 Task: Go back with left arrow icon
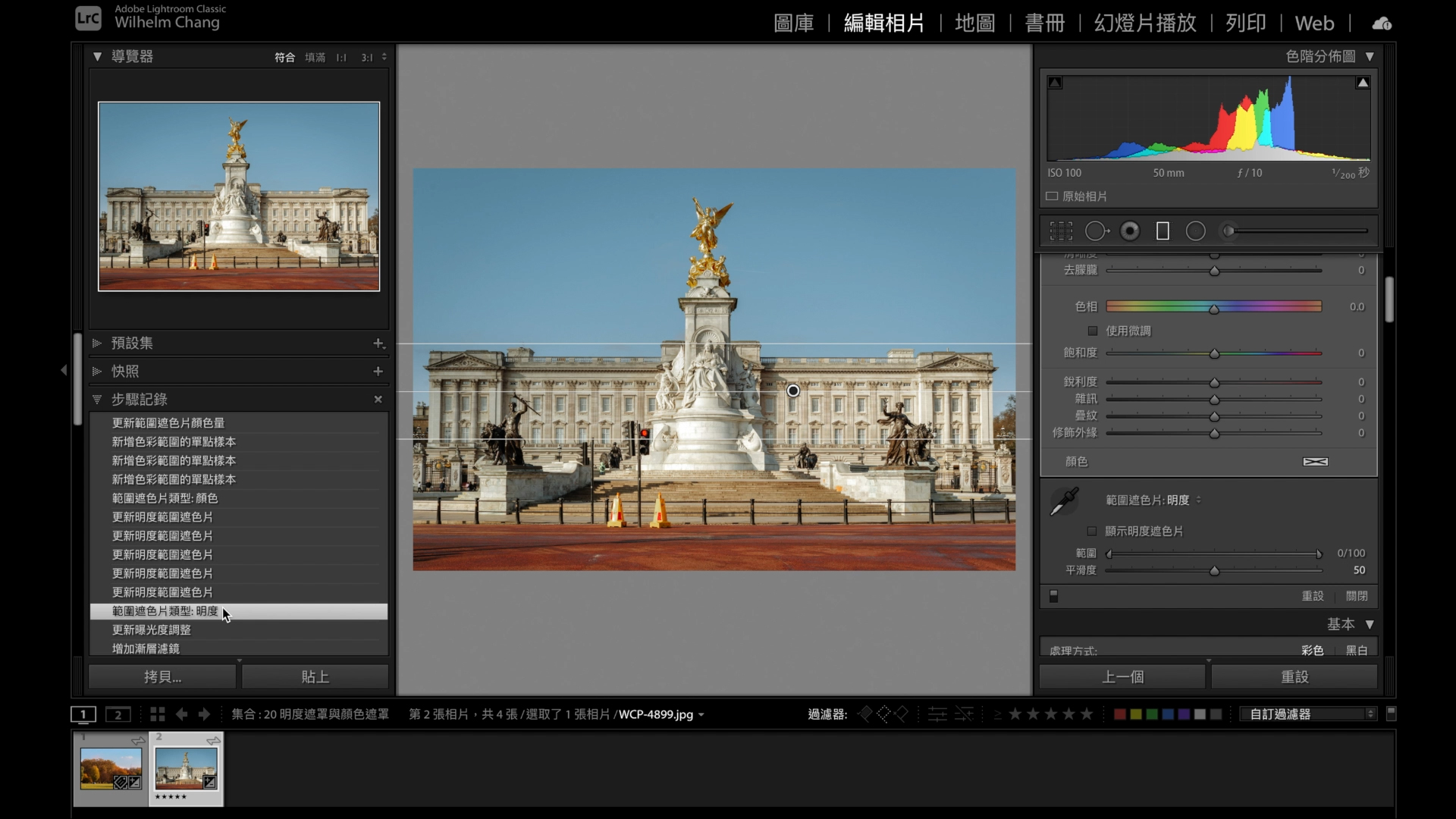coord(181,714)
